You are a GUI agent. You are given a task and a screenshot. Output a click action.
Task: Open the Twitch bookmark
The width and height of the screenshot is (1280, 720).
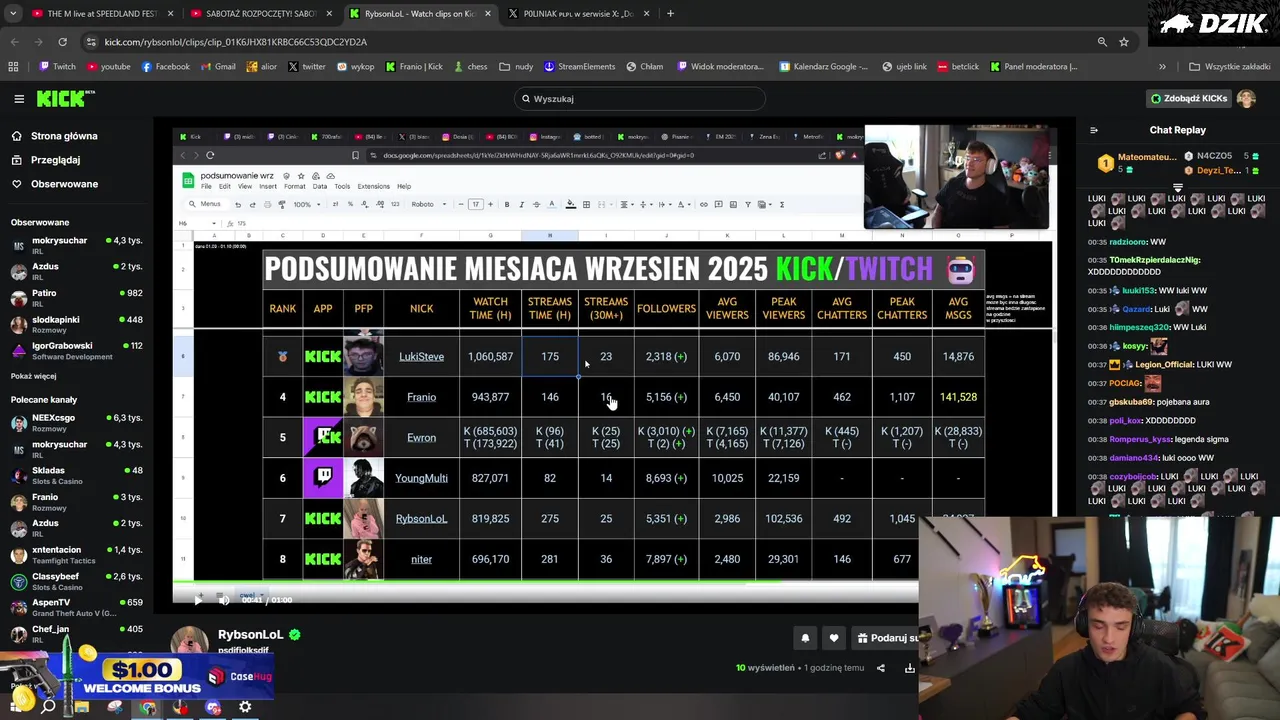[57, 67]
